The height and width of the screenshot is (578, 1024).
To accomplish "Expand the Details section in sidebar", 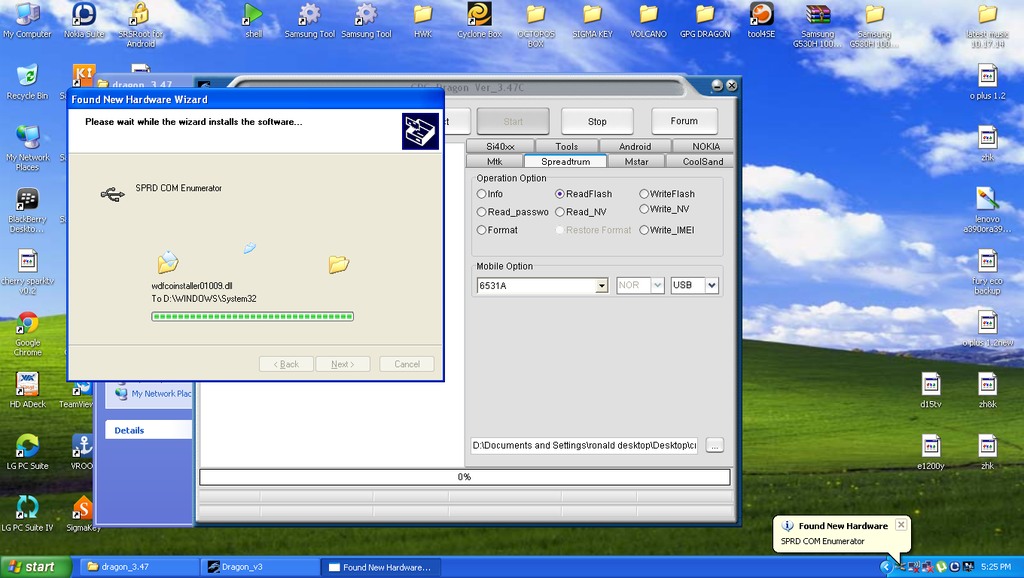I will [x=129, y=431].
